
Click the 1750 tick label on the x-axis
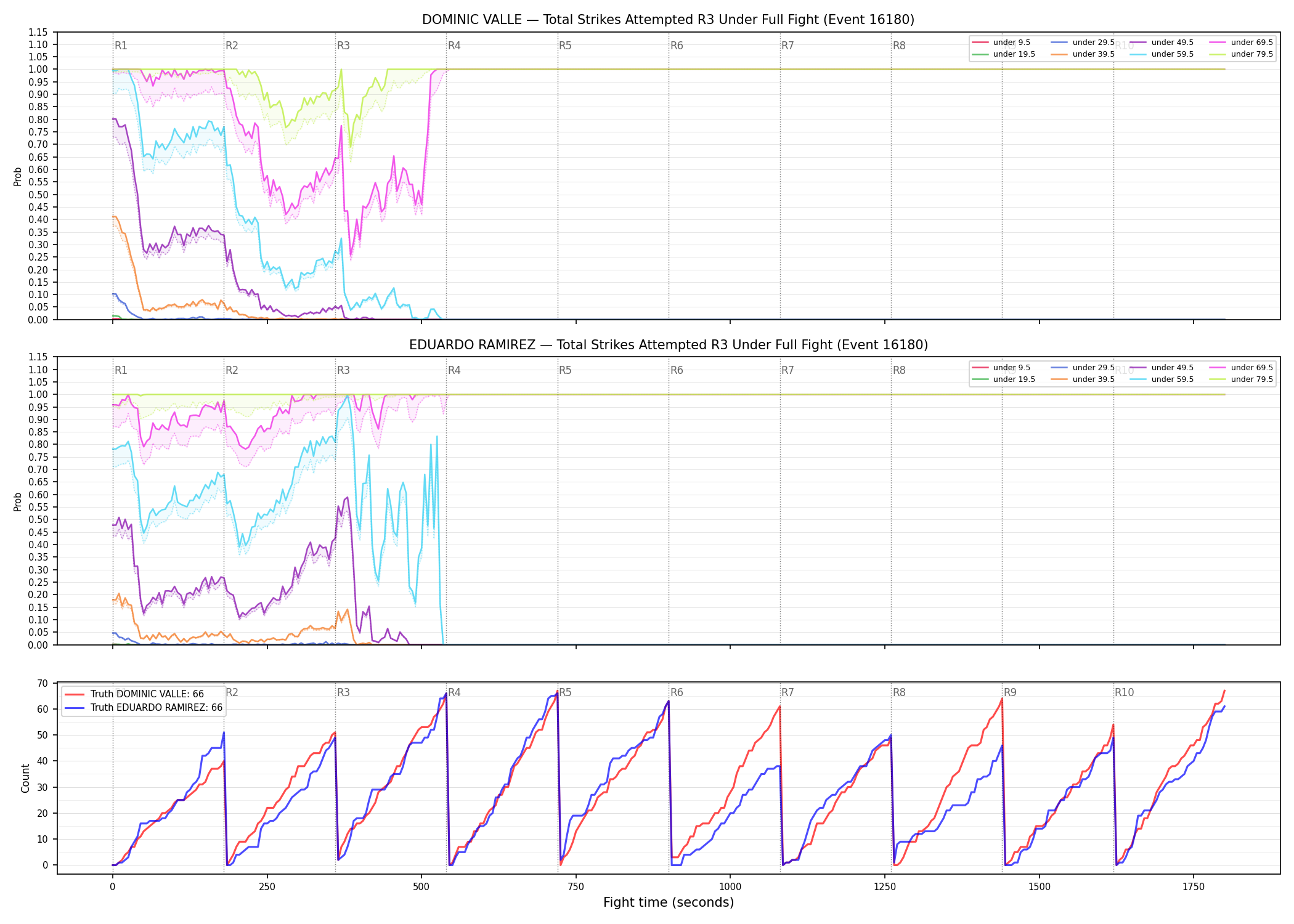(x=1194, y=886)
